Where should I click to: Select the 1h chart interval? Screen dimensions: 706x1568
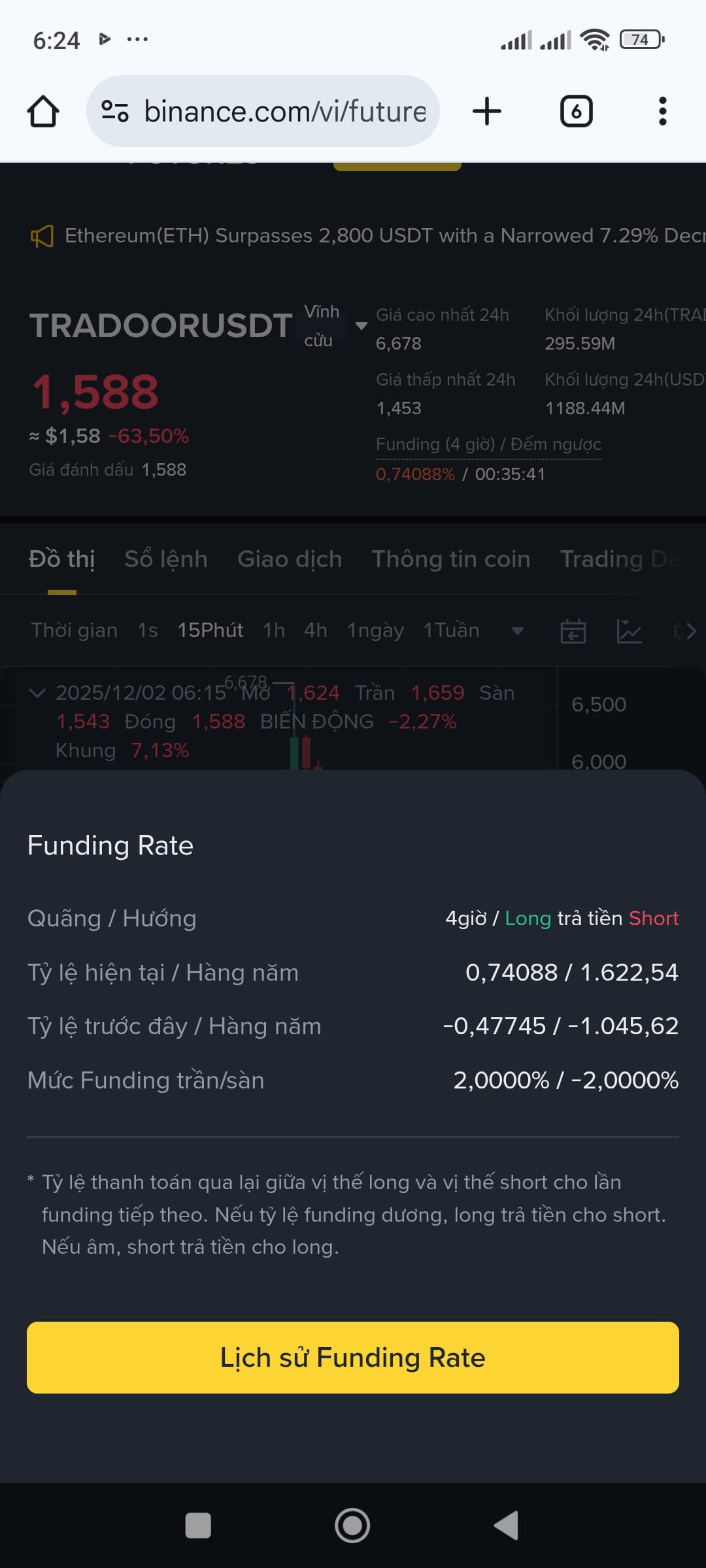click(x=274, y=630)
